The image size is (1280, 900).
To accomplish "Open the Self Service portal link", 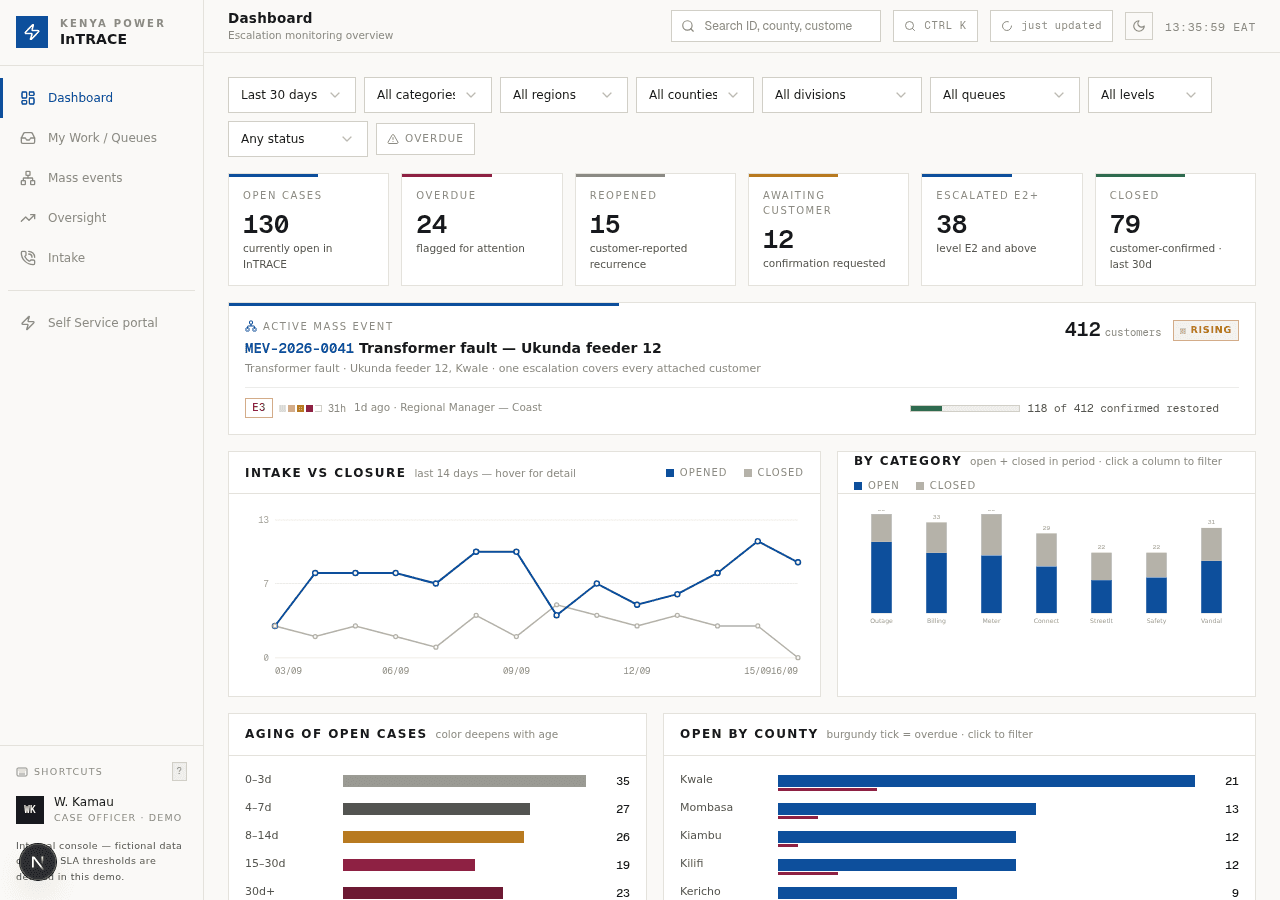I will click(102, 323).
